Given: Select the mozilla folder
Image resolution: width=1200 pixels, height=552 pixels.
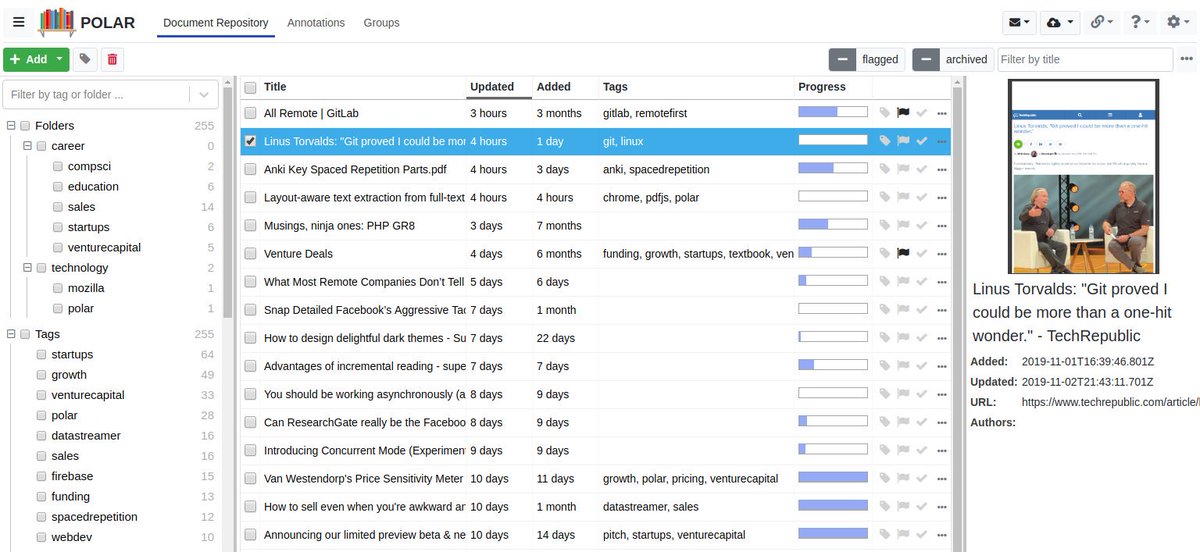Looking at the screenshot, I should point(86,288).
